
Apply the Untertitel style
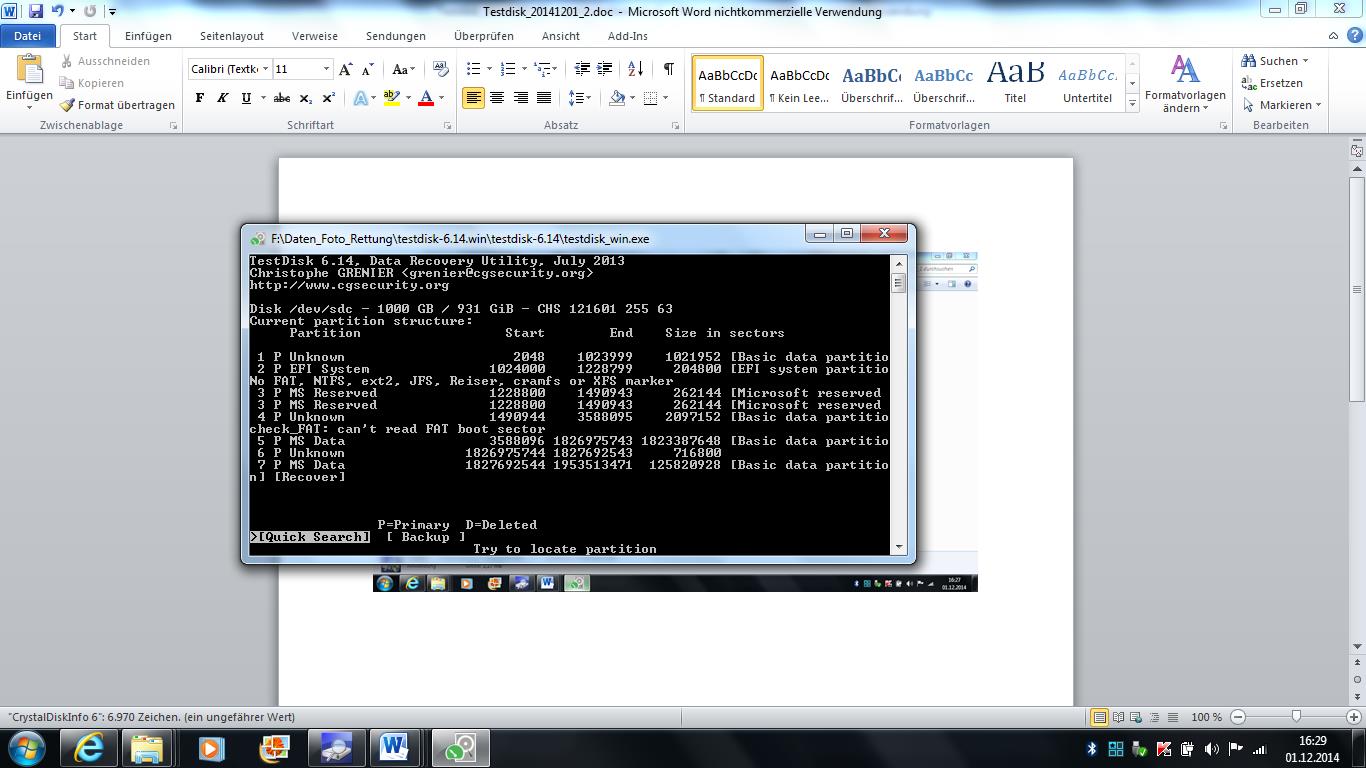tap(1087, 83)
